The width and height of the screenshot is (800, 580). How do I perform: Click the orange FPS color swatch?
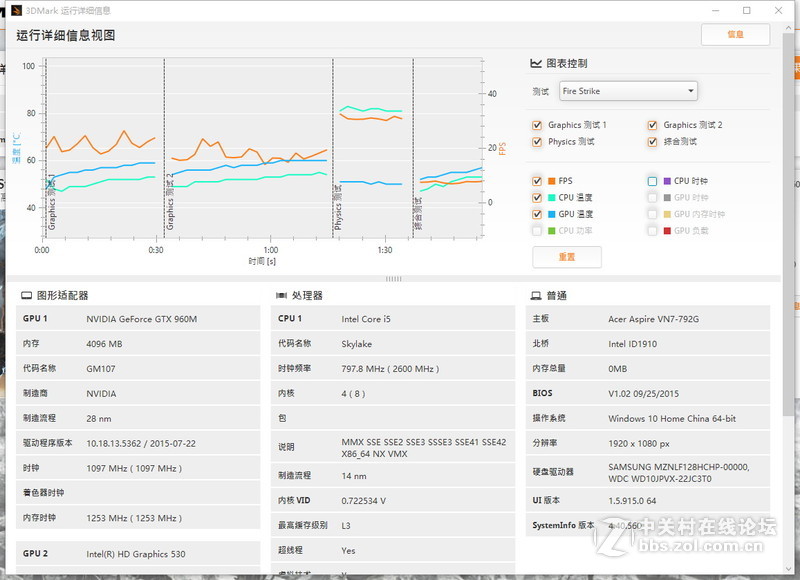(551, 181)
